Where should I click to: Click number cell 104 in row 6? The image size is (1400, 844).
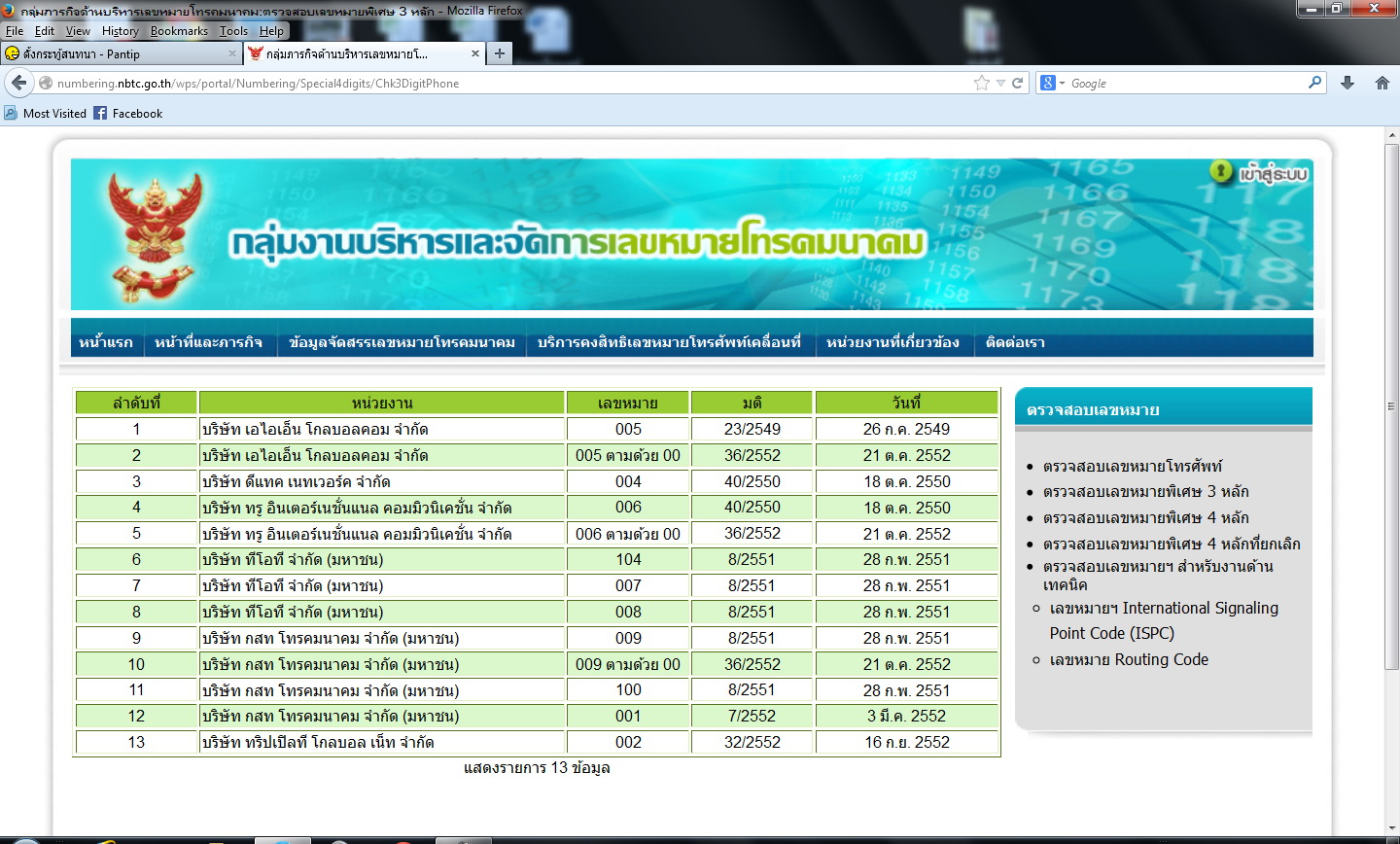628,559
